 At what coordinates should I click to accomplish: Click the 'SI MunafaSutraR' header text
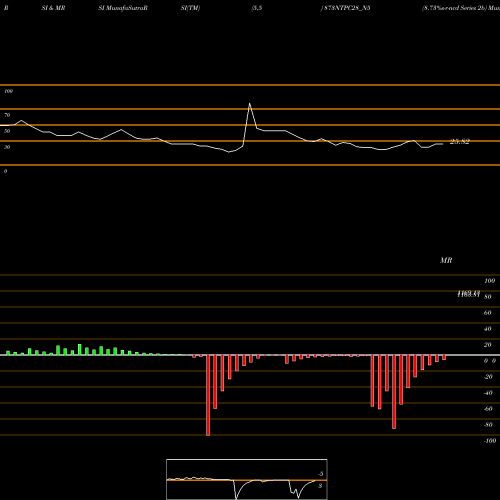click(123, 8)
